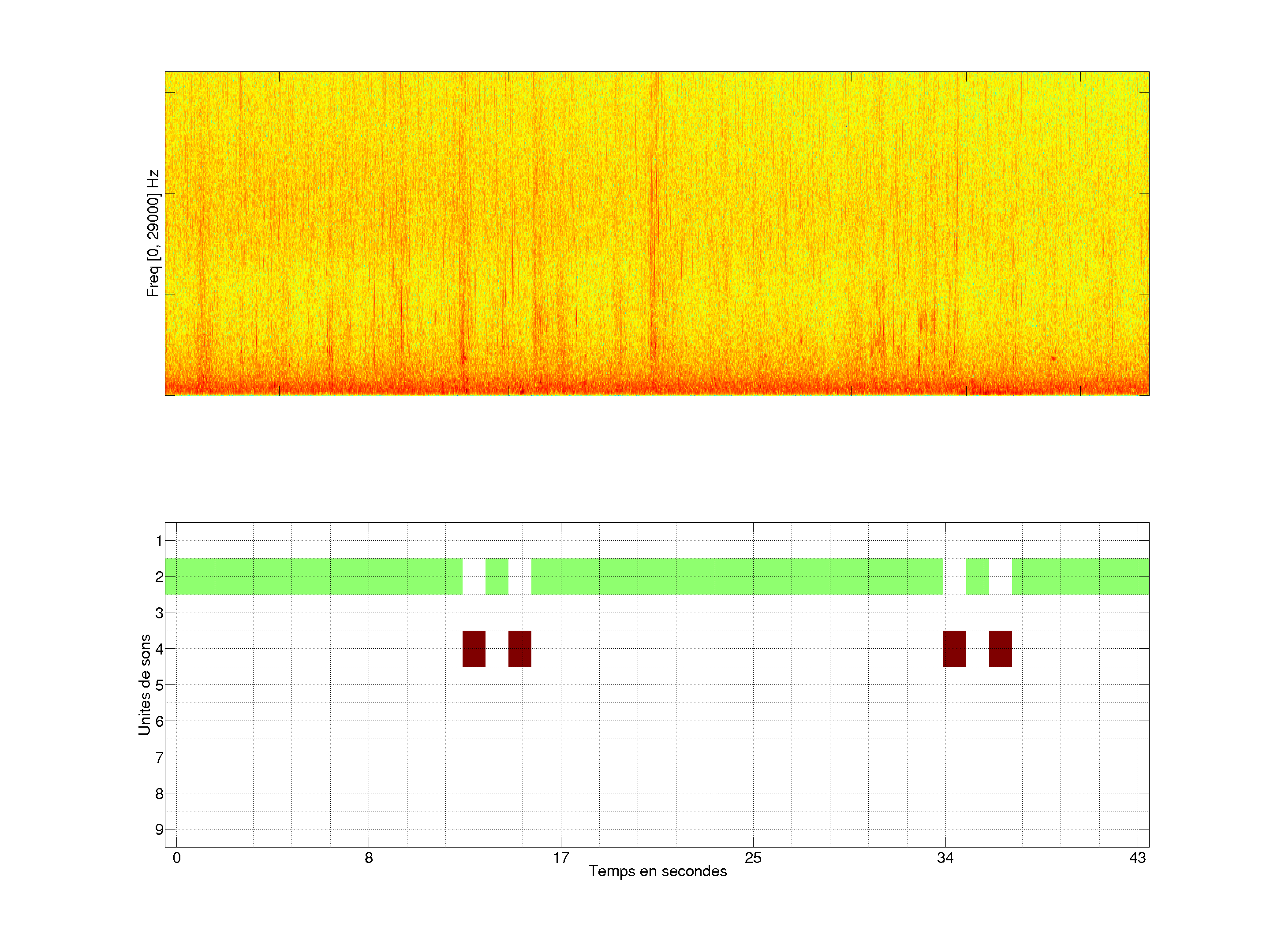This screenshot has width=1270, height=952.
Task: Select the third dark red block at 34 seconds
Action: pos(954,648)
